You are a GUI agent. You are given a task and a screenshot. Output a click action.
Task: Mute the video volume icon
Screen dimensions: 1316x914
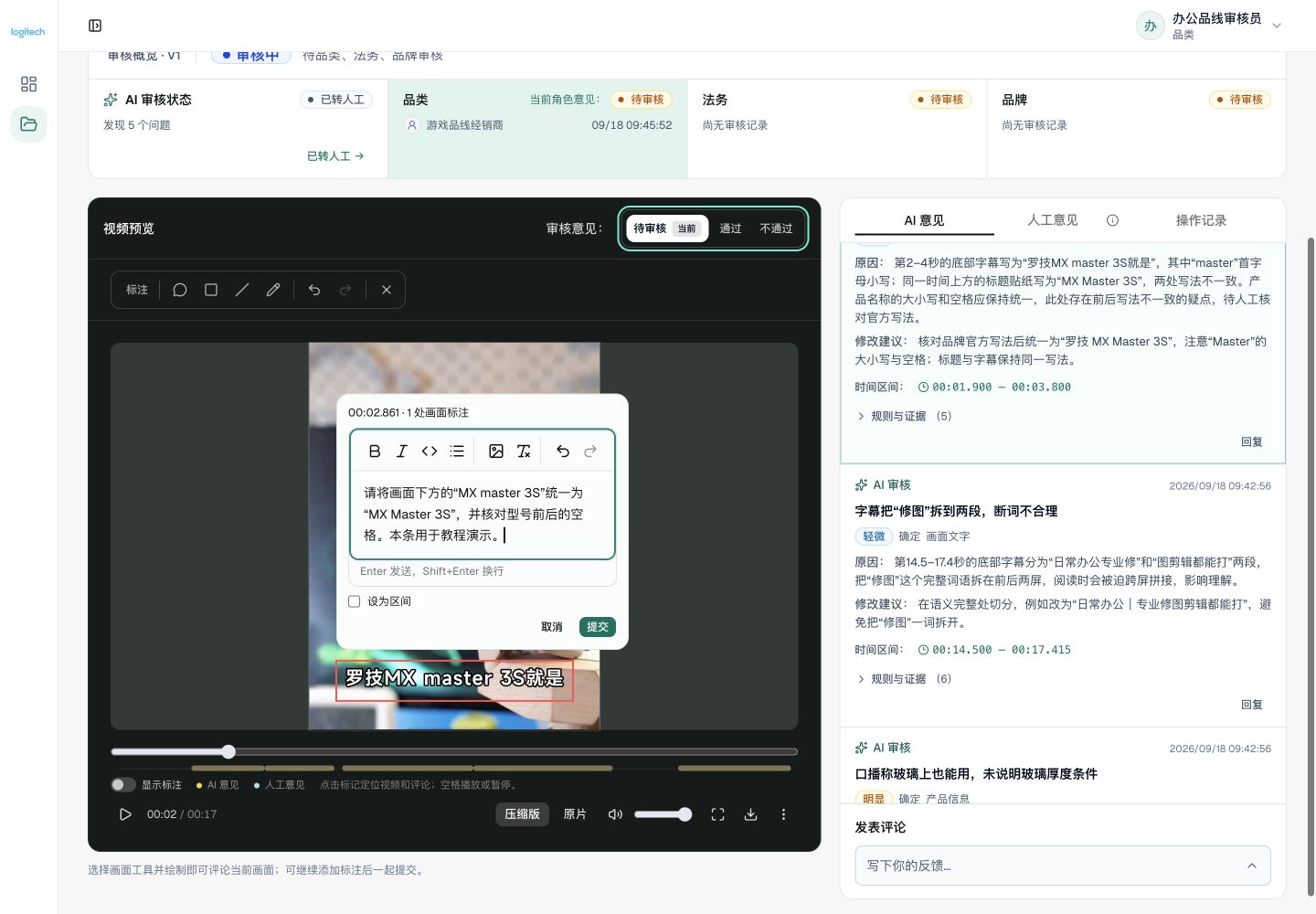pos(615,814)
